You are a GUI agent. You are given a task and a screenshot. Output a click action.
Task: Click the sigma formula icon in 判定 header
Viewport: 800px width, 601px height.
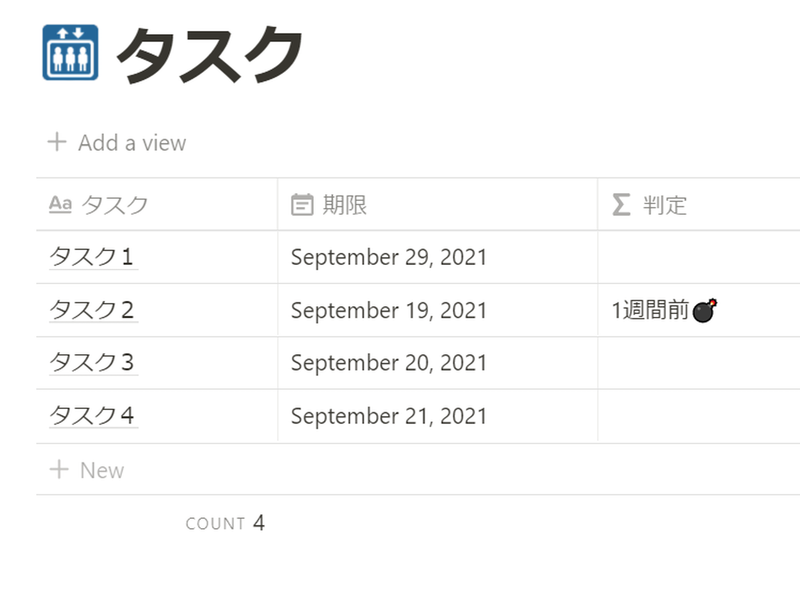click(621, 205)
